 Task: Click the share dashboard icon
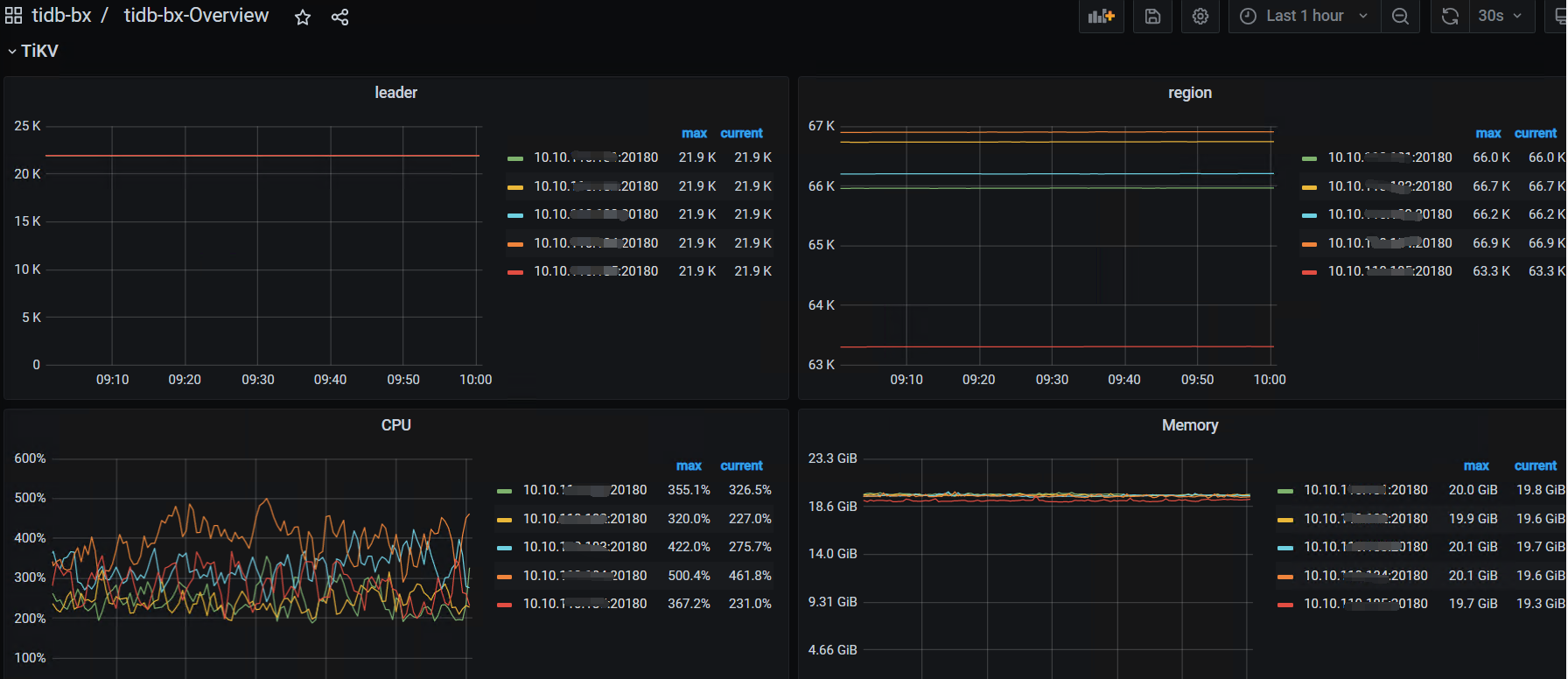pos(340,17)
